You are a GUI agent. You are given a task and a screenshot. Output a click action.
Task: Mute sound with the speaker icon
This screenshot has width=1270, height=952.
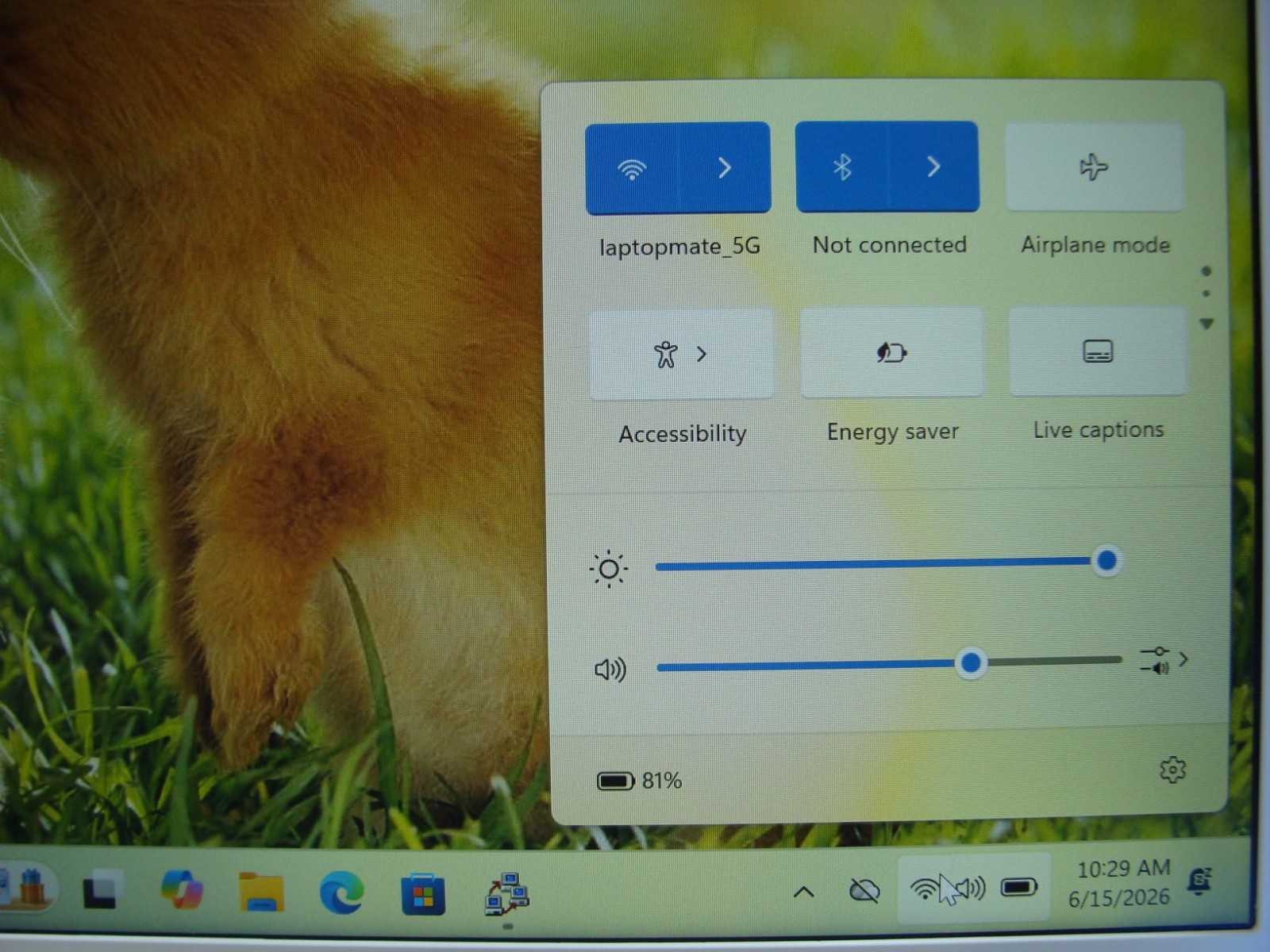coord(610,670)
